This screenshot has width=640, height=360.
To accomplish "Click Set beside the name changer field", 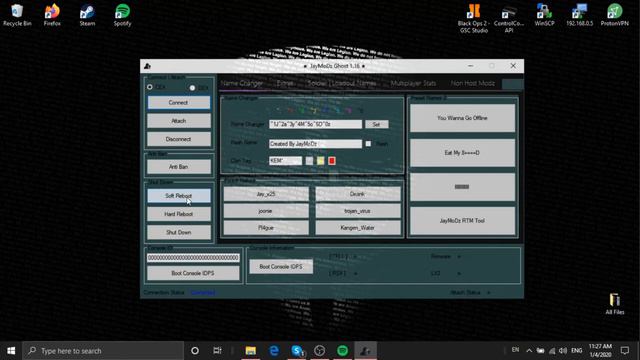I will click(376, 124).
